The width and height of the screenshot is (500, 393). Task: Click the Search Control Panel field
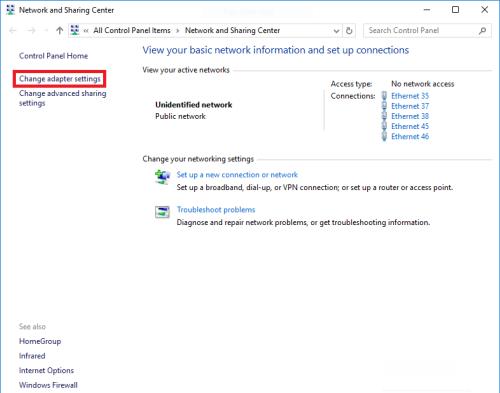(x=427, y=31)
